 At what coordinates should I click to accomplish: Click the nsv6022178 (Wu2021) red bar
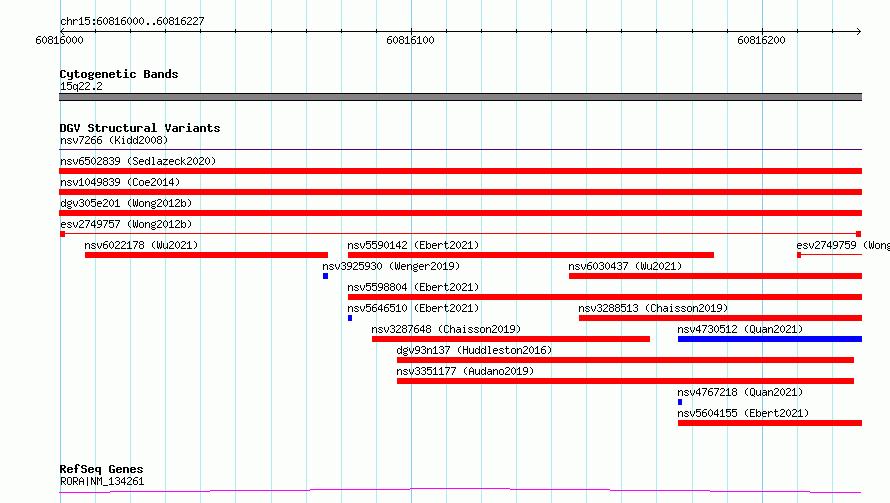coord(207,255)
